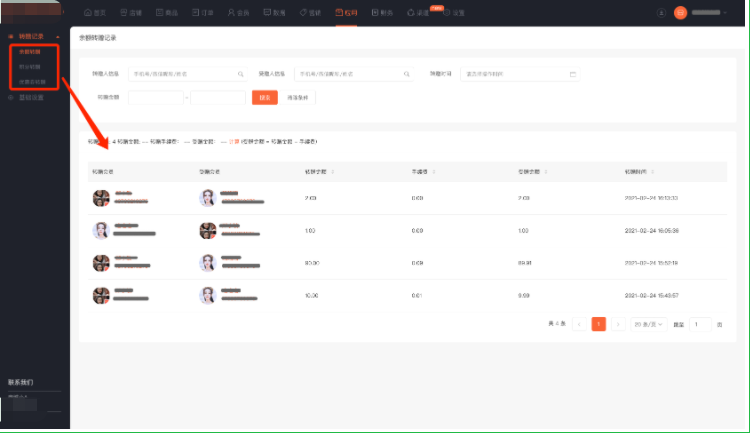Click the 9.99 received amount cell
The width and height of the screenshot is (755, 435).
tap(524, 295)
